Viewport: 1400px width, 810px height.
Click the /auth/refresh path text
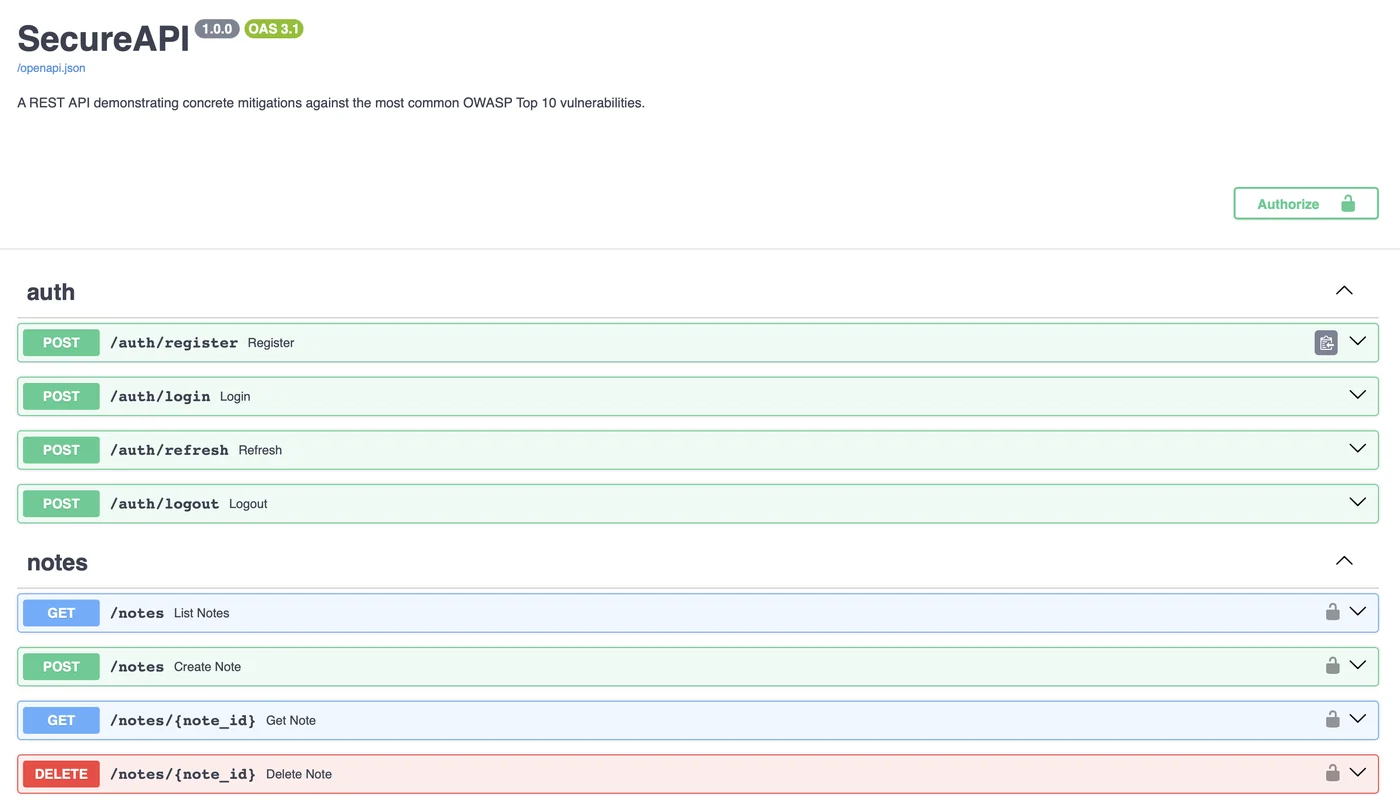click(x=169, y=450)
